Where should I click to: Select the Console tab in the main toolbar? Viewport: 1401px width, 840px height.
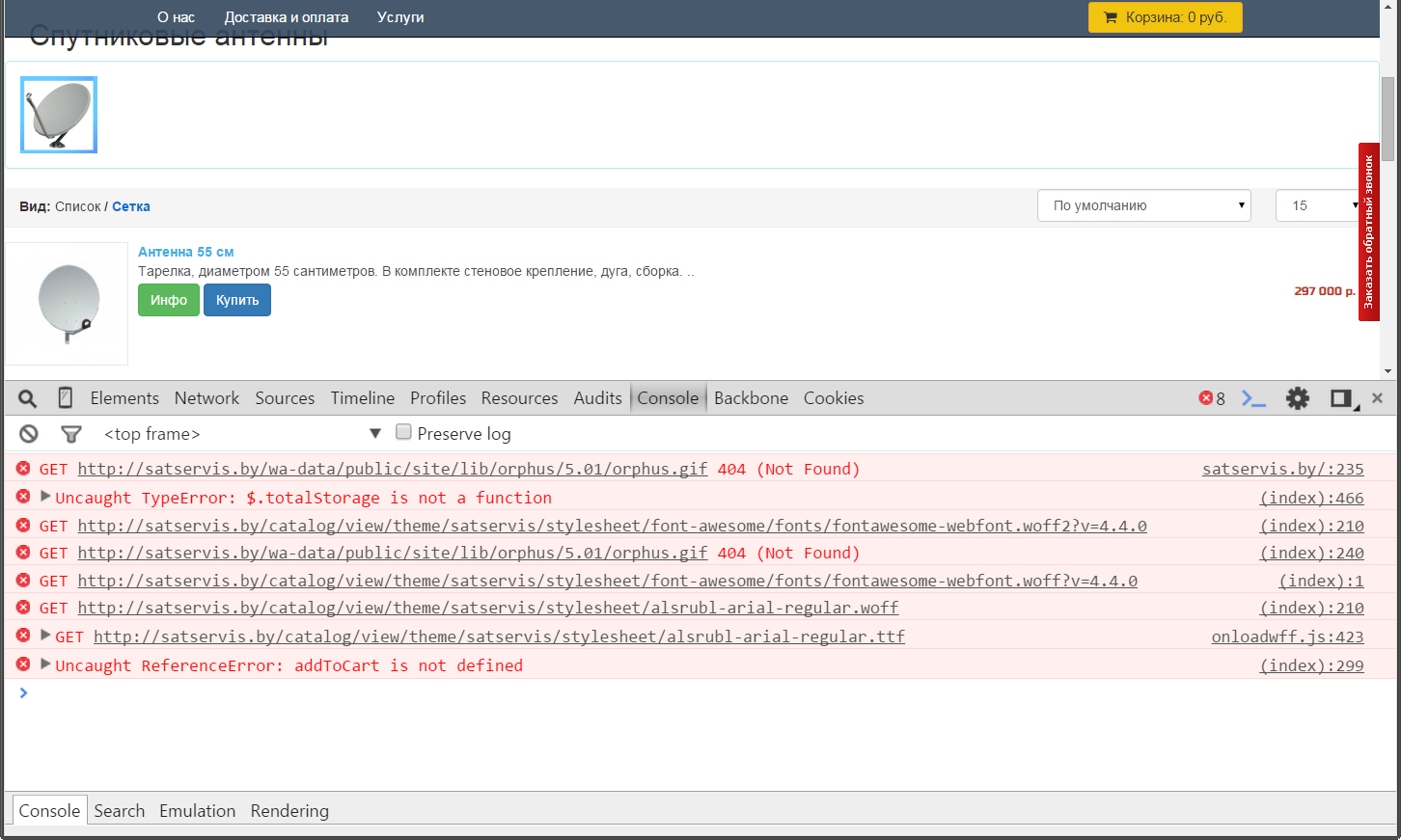pos(668,398)
